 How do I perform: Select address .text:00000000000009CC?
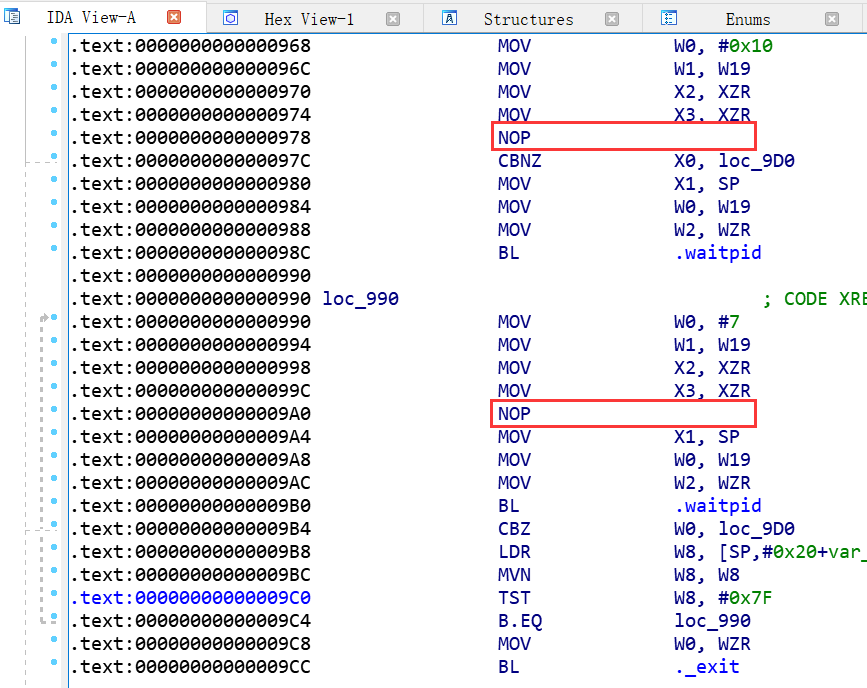[x=191, y=666]
